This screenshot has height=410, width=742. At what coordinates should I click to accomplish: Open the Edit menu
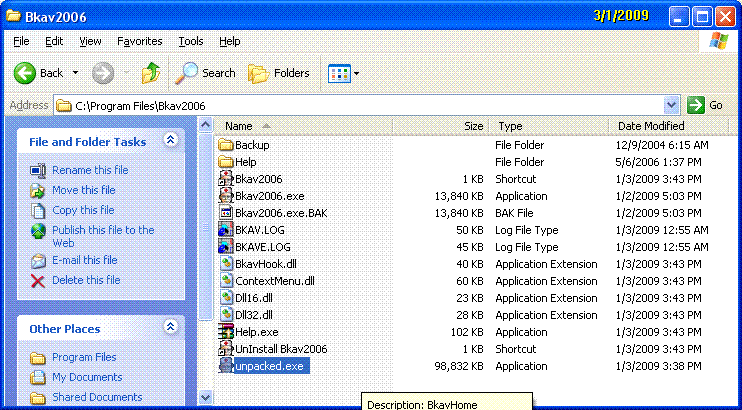54,41
